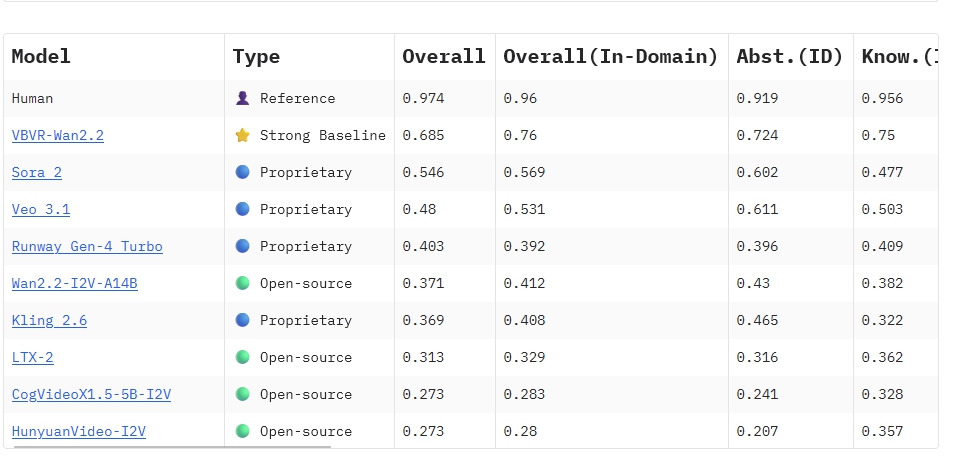Viewport: 971px width, 465px height.
Task: Select Human's Abst.(ID) value 0.919
Action: pos(757,98)
